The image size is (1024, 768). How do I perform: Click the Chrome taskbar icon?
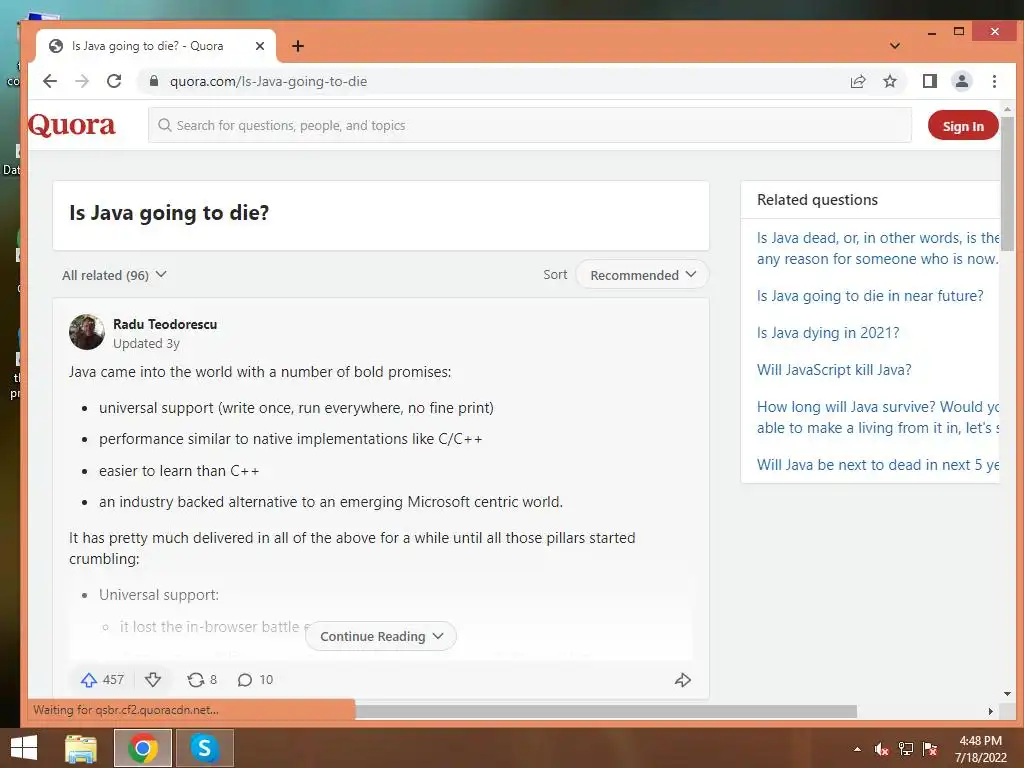click(x=143, y=748)
